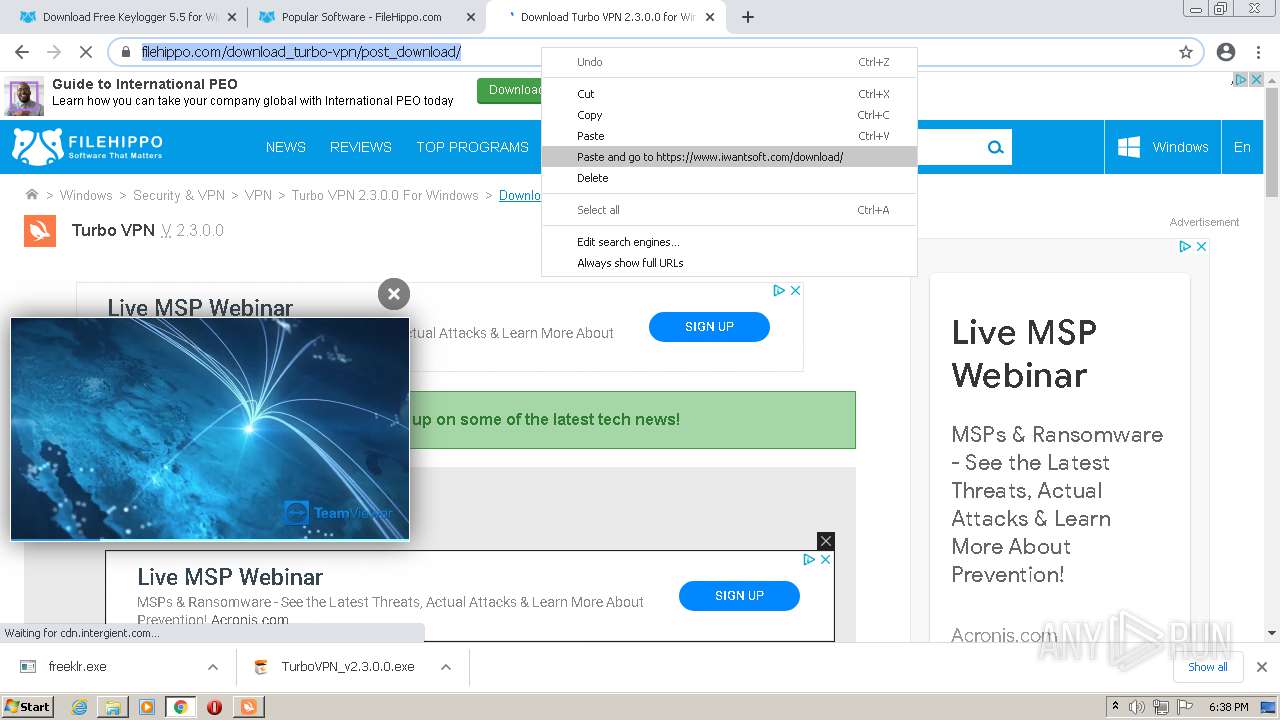Go to Security & VPN breadcrumb
The image size is (1280, 720).
[x=179, y=195]
